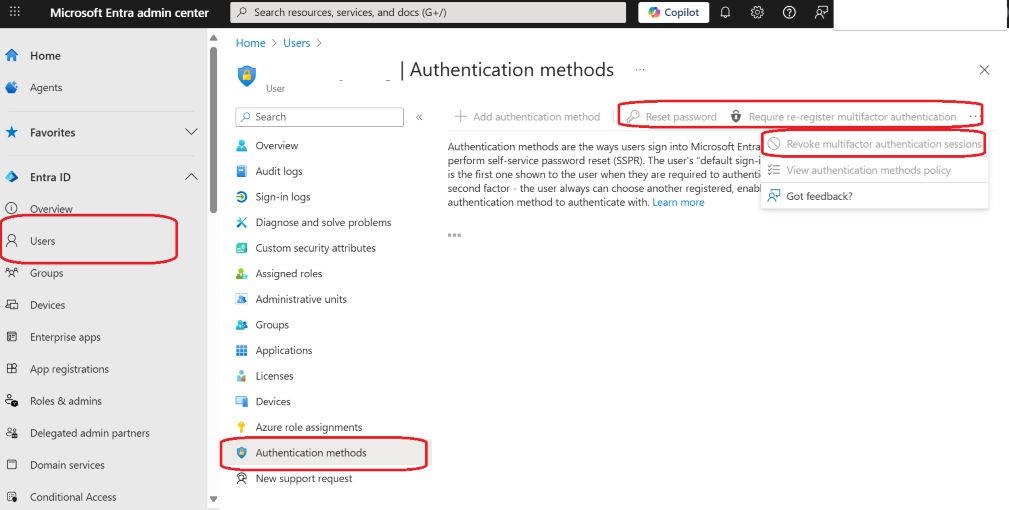Image resolution: width=1009 pixels, height=510 pixels.
Task: Open Audit logs for the user
Action: coord(279,171)
